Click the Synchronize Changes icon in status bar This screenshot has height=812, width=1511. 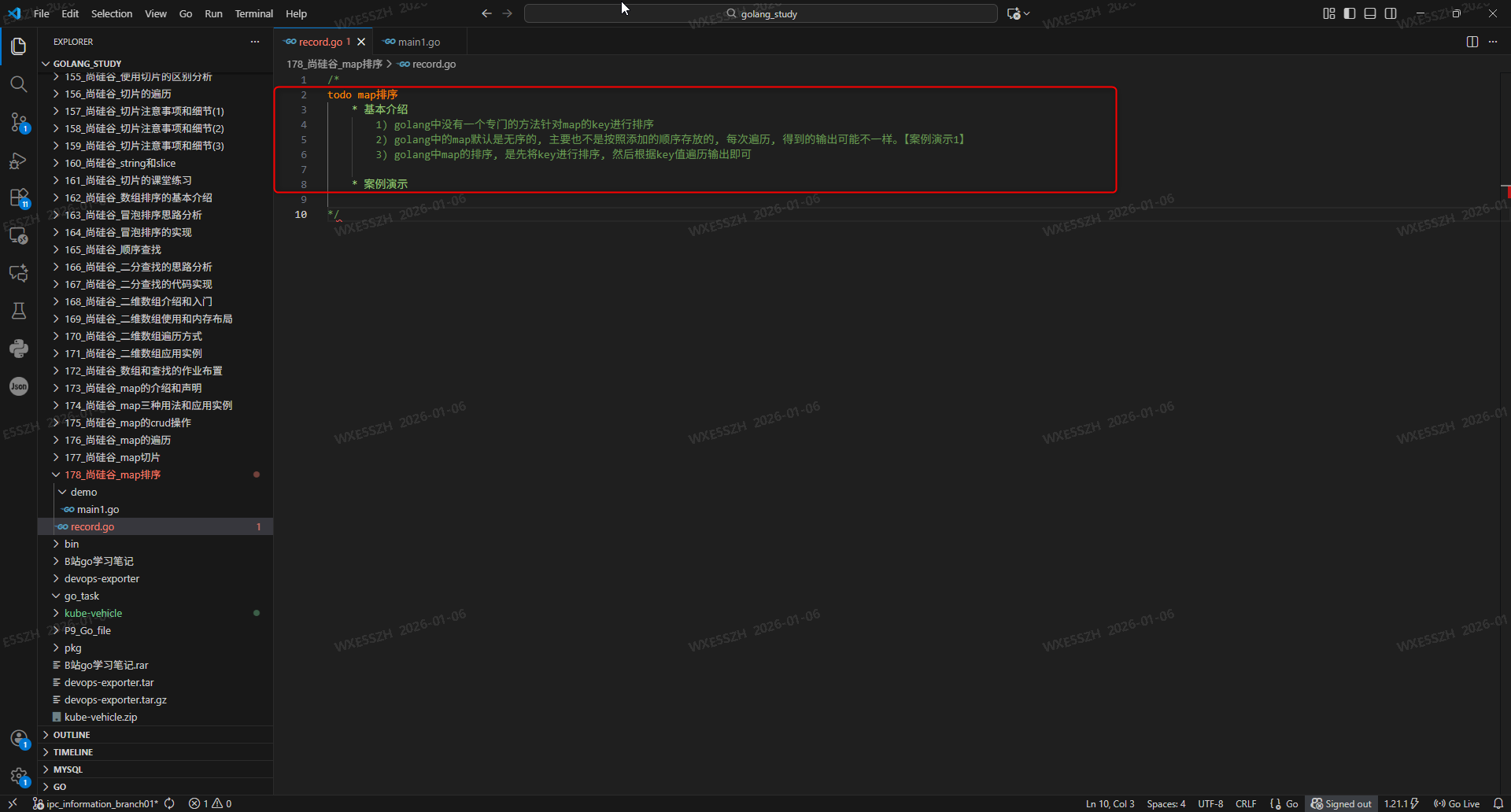pos(169,803)
